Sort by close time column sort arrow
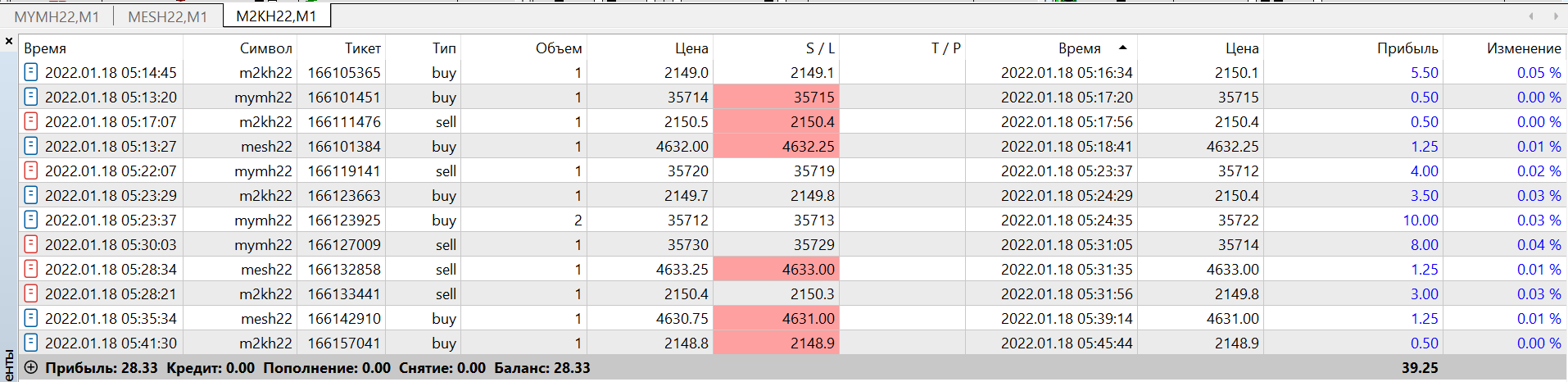Image resolution: width=1568 pixels, height=382 pixels. pos(1122,48)
